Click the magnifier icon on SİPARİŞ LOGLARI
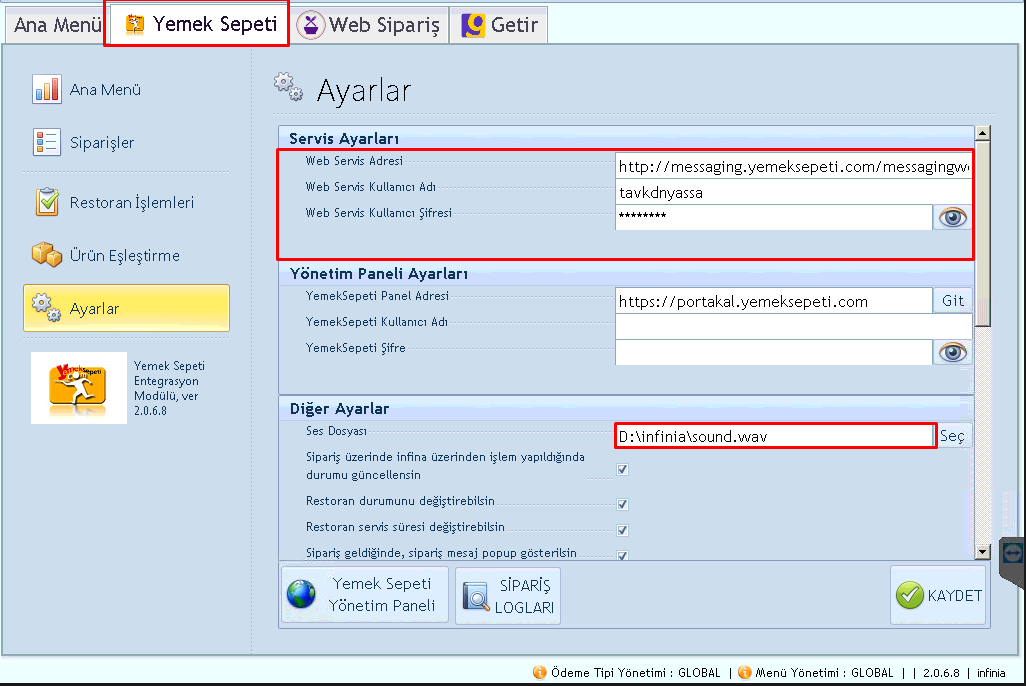1026x686 pixels. point(476,596)
